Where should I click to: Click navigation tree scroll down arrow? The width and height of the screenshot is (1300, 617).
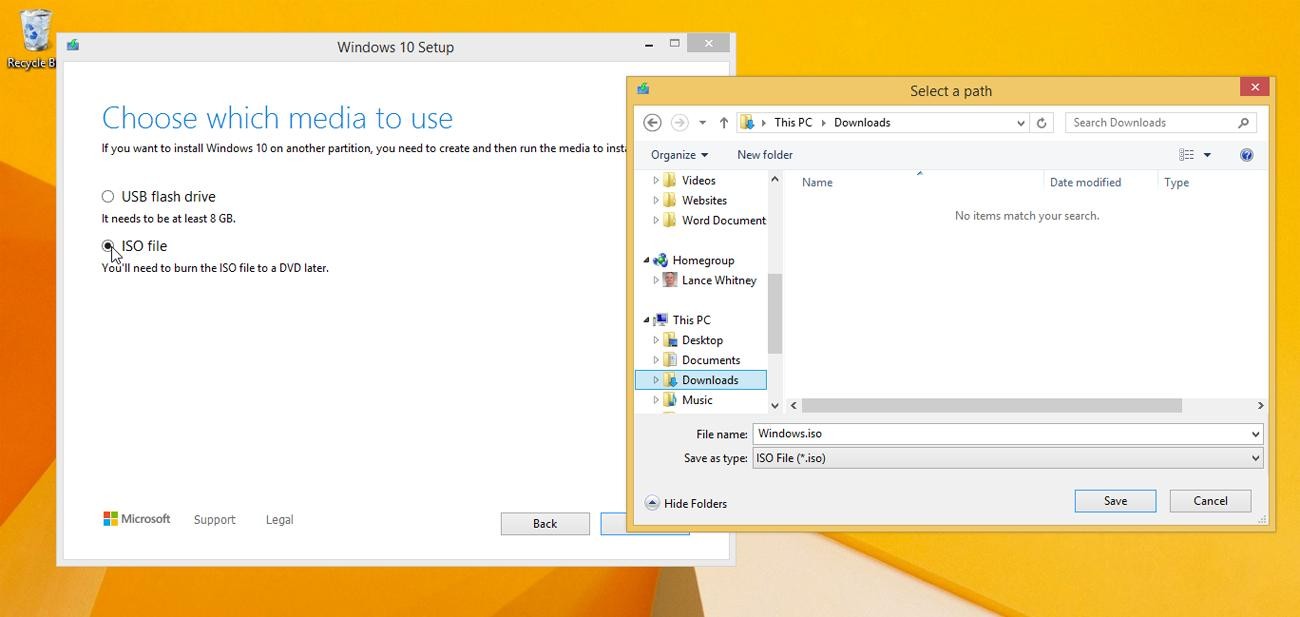click(774, 405)
